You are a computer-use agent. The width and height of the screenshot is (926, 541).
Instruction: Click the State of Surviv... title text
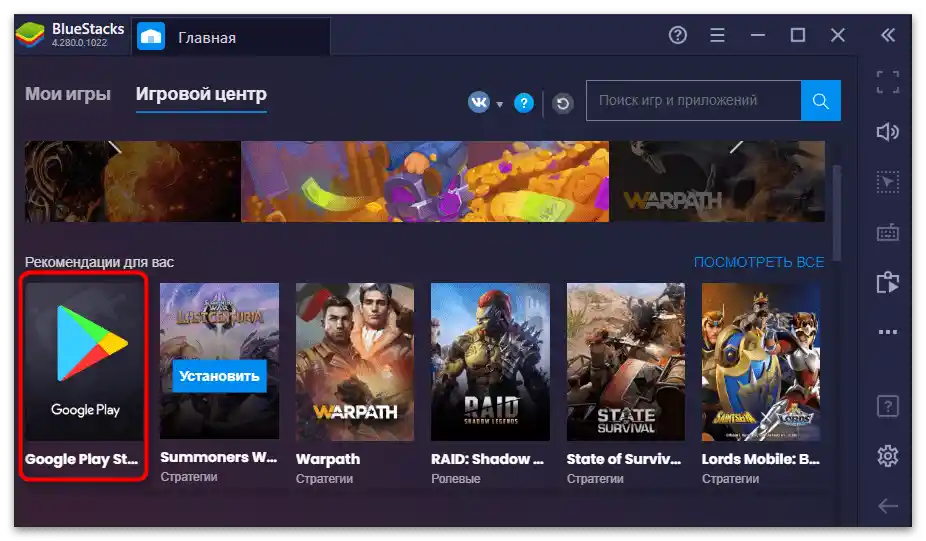[x=624, y=459]
